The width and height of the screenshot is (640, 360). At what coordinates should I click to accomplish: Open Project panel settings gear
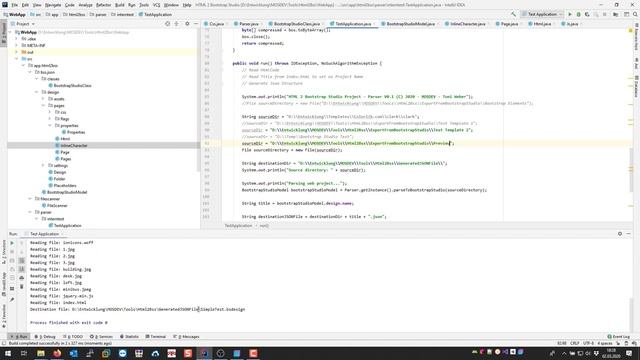point(187,24)
